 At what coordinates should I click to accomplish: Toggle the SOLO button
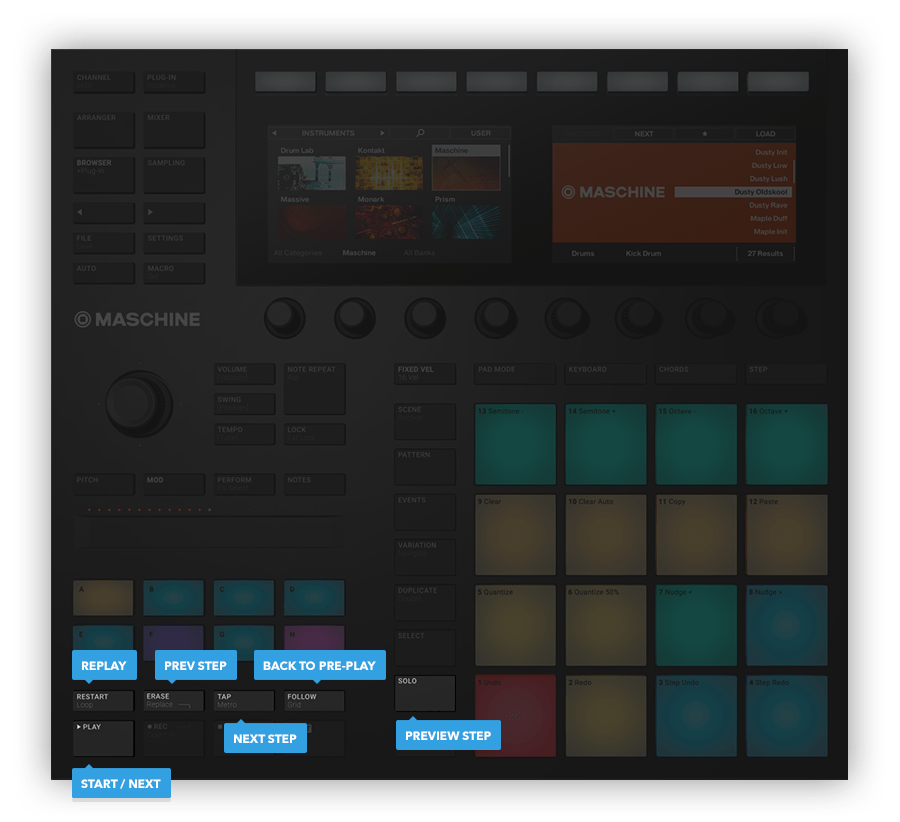pyautogui.click(x=425, y=693)
